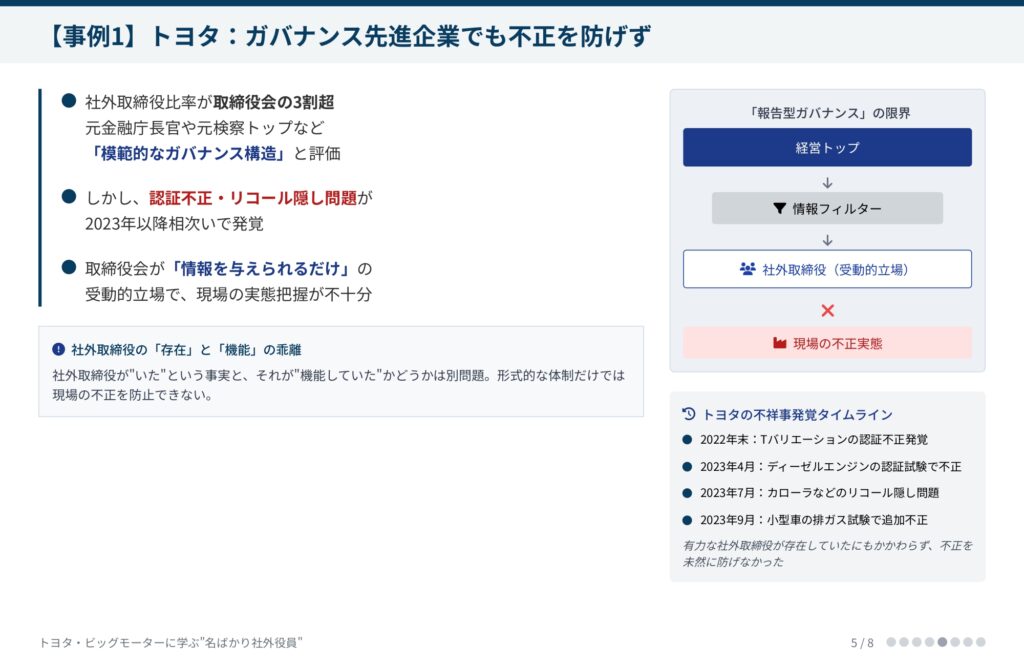Click the red X mark in the diagram
Screen dimensions: 1024x664
[827, 311]
